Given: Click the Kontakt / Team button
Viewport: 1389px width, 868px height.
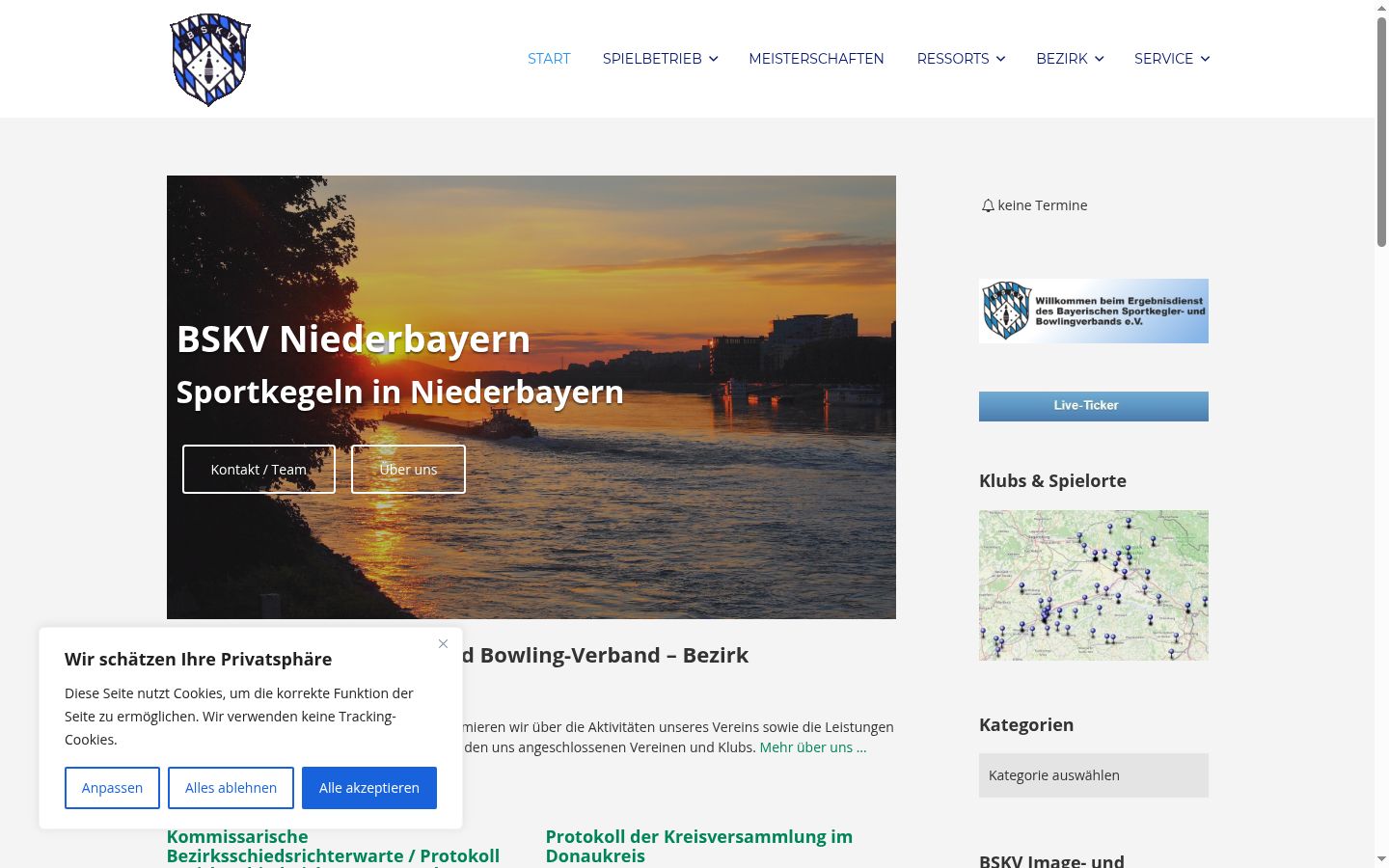Looking at the screenshot, I should [259, 469].
